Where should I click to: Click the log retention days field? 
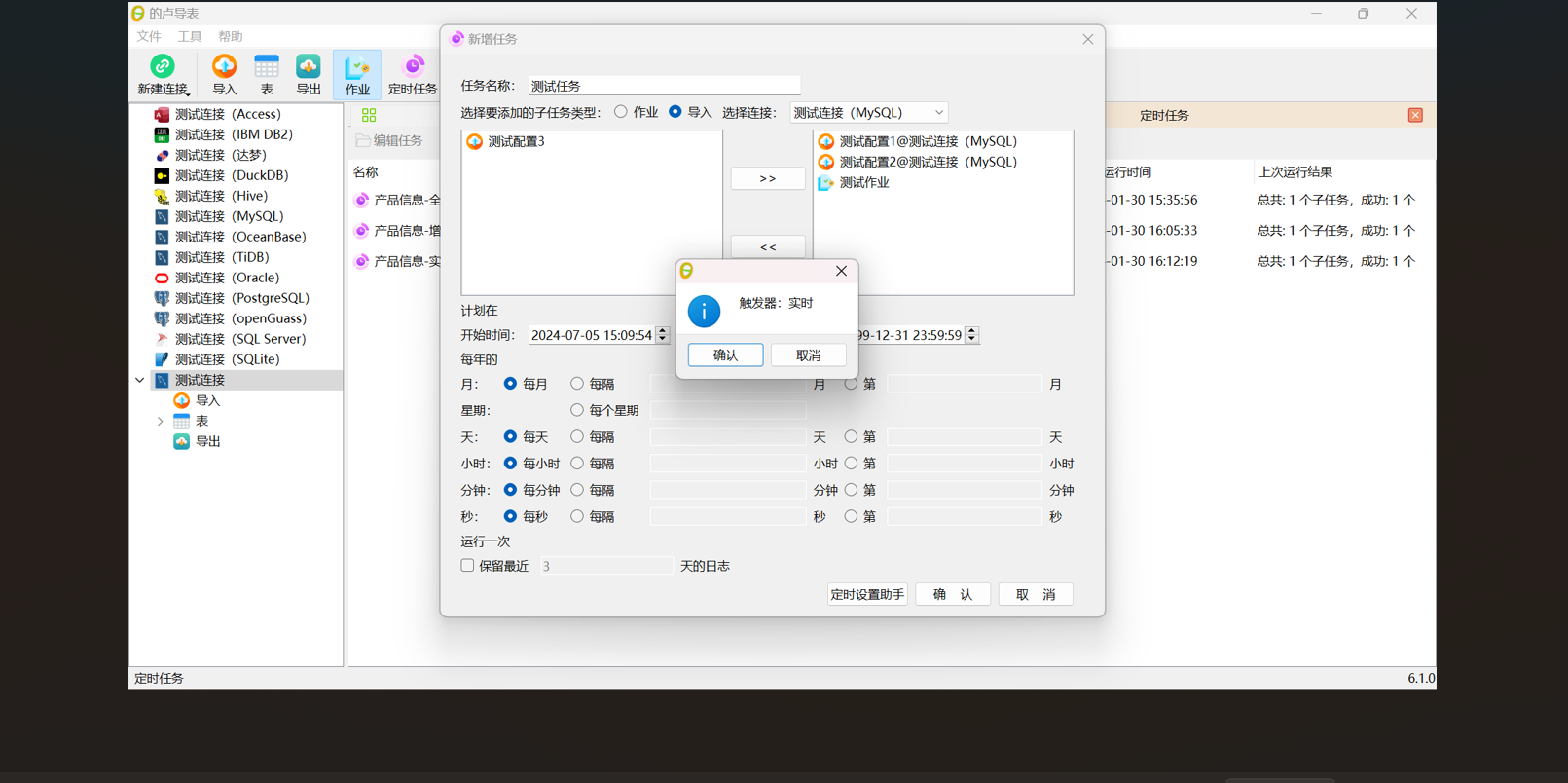pos(606,566)
